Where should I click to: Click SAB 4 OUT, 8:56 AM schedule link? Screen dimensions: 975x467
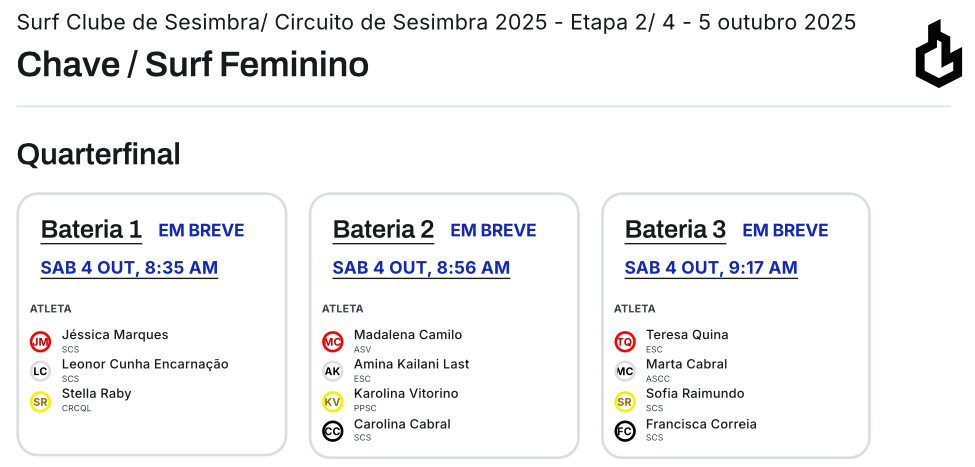coord(421,268)
